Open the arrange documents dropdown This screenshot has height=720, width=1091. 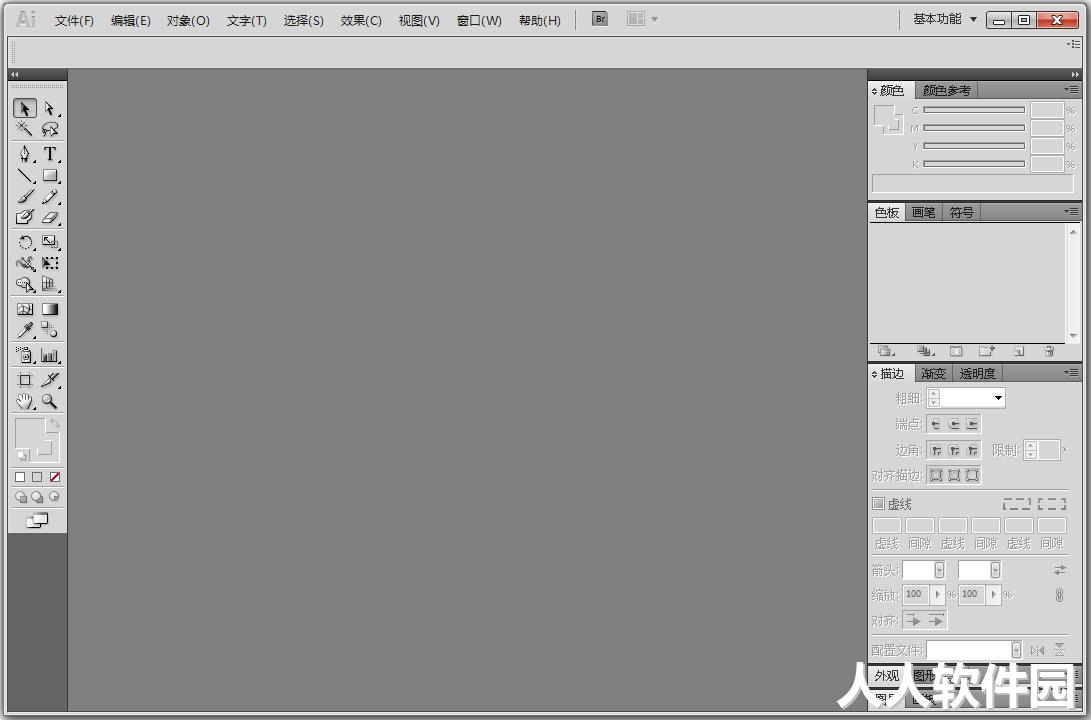642,19
